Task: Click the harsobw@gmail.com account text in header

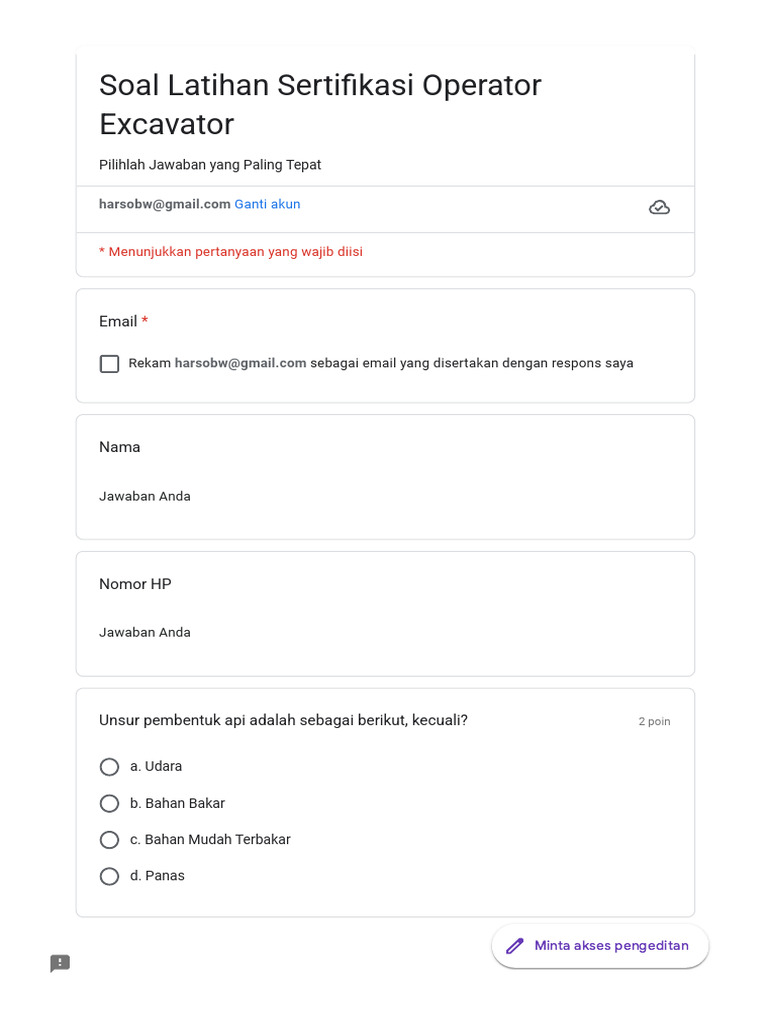Action: click(165, 204)
